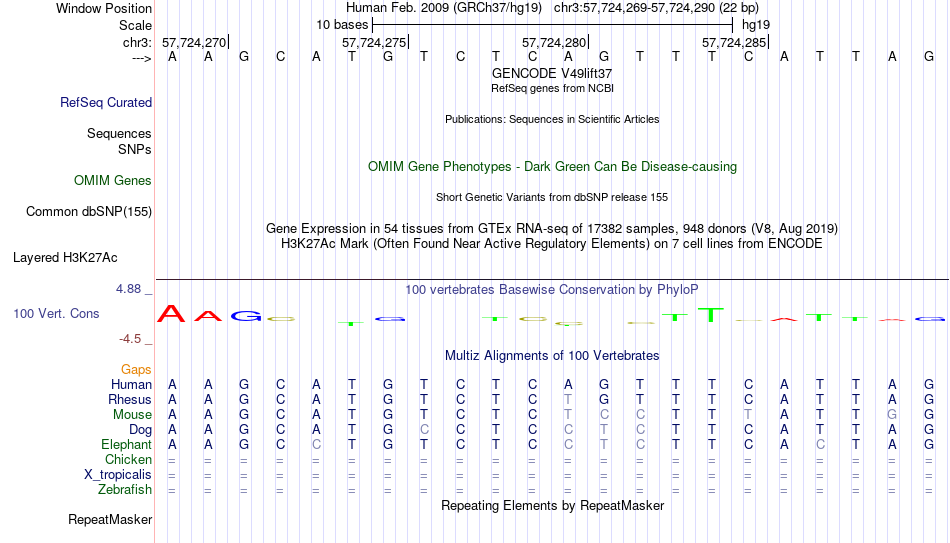Click the 57,724,275 ruler position

point(374,42)
